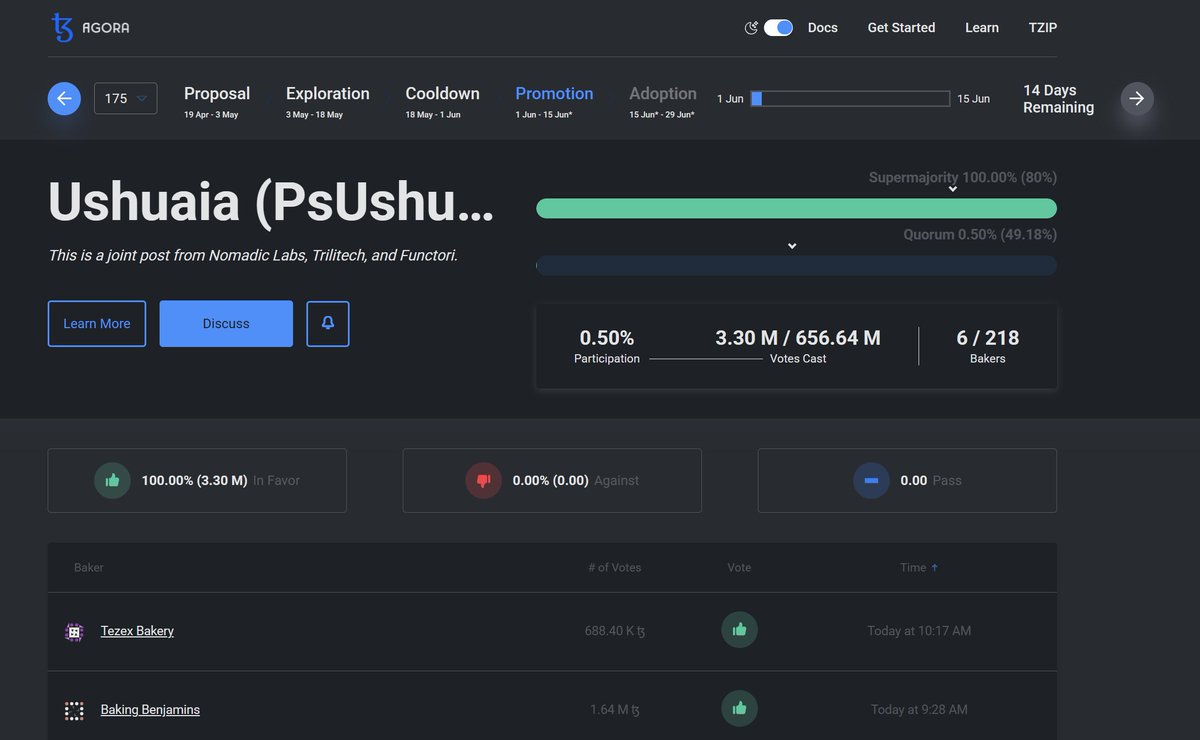Open the Tezex Bakery baker link
1200x740 pixels.
point(137,631)
